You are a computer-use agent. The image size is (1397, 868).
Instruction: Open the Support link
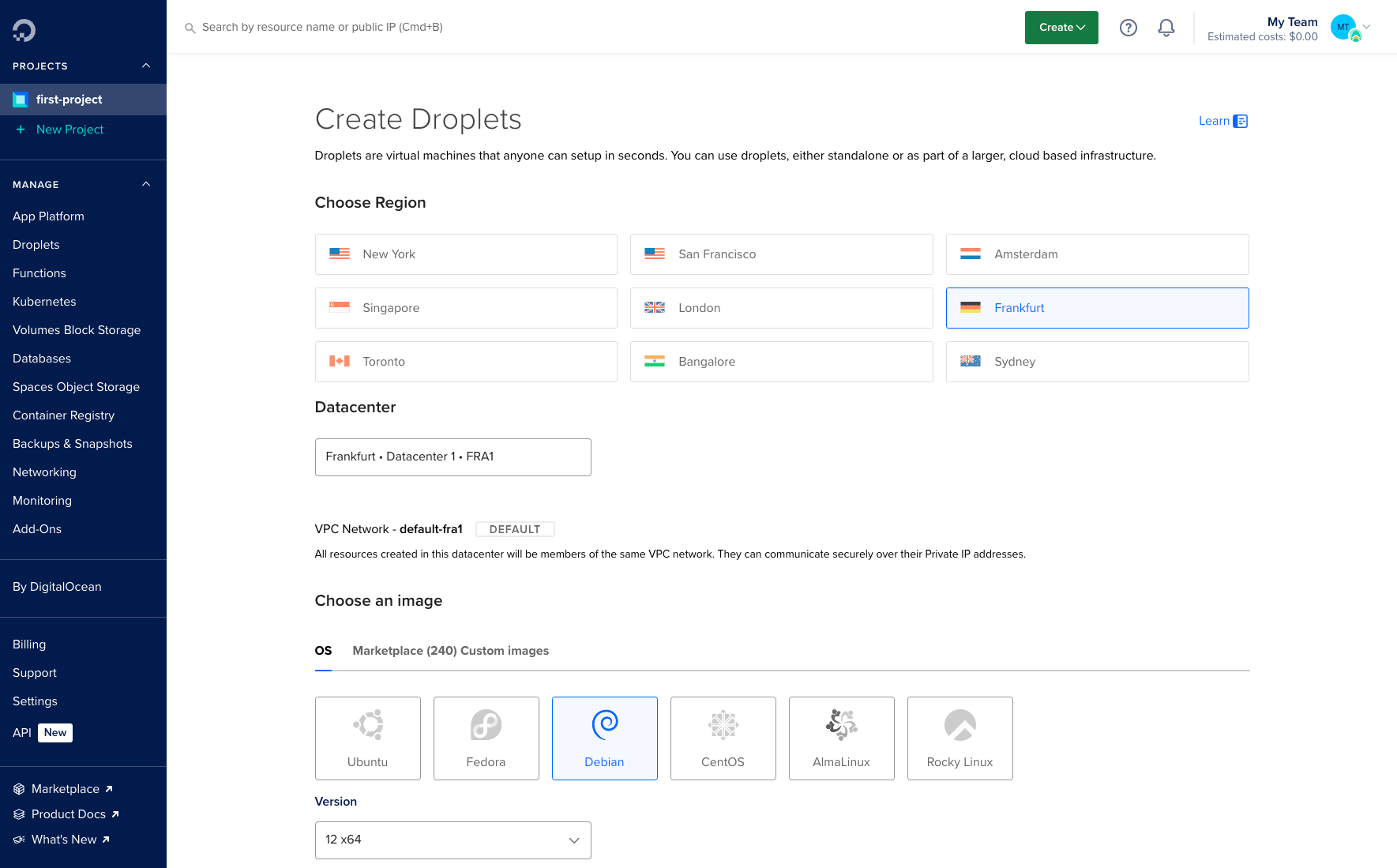tap(35, 673)
